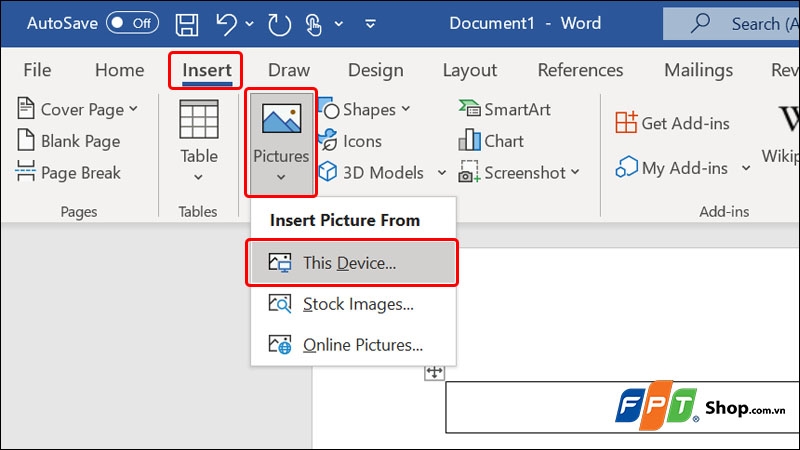Insert a Page Break
800x450 pixels.
68,173
